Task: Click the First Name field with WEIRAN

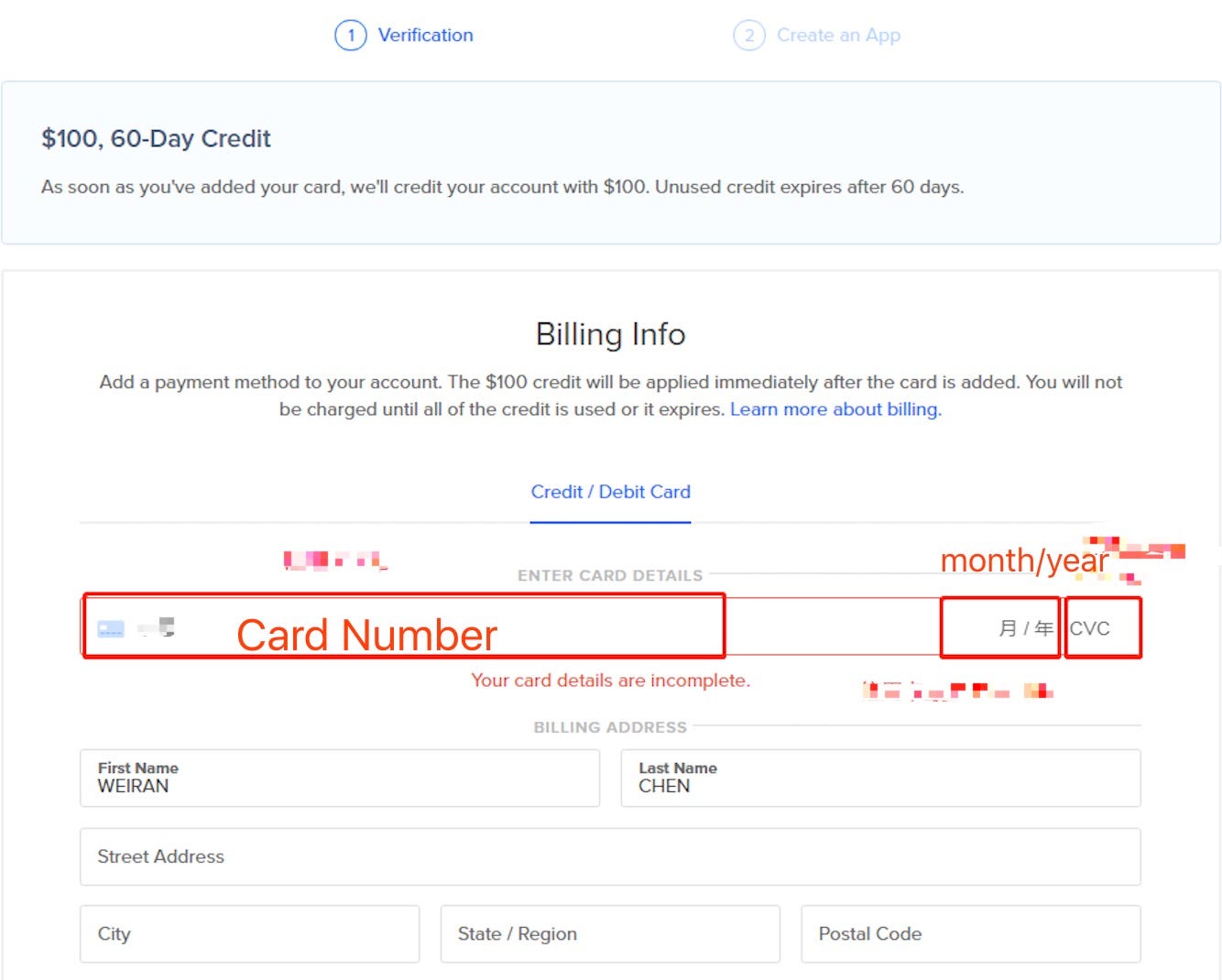Action: click(x=340, y=779)
